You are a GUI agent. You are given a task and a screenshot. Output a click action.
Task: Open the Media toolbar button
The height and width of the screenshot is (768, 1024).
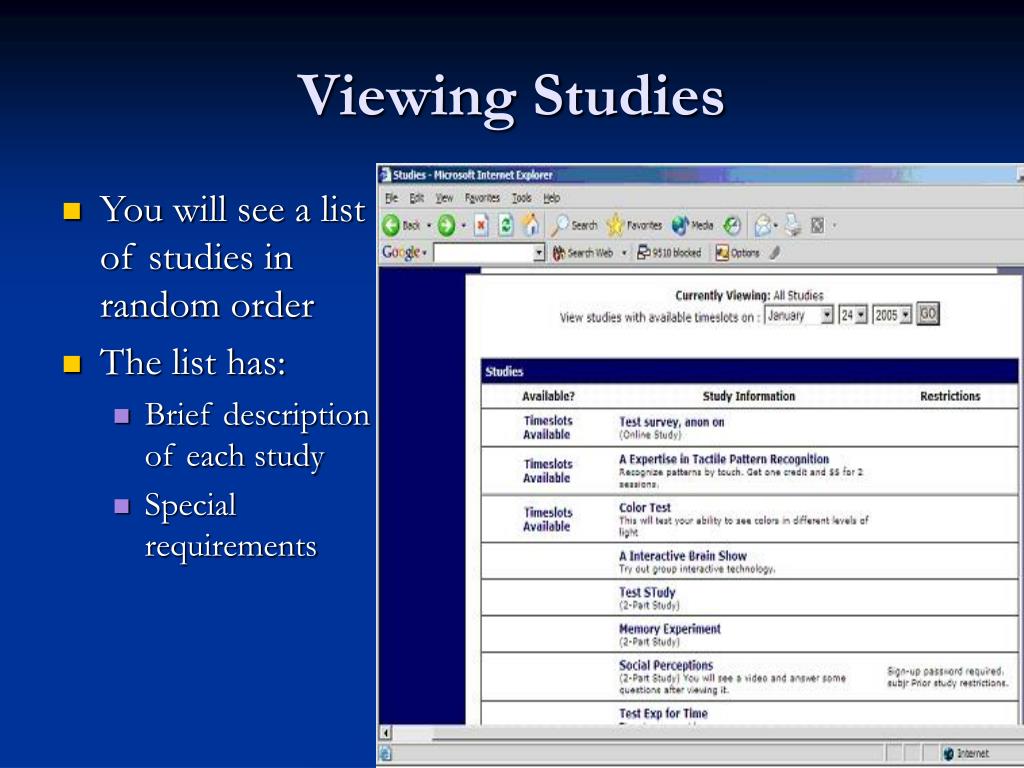(692, 225)
